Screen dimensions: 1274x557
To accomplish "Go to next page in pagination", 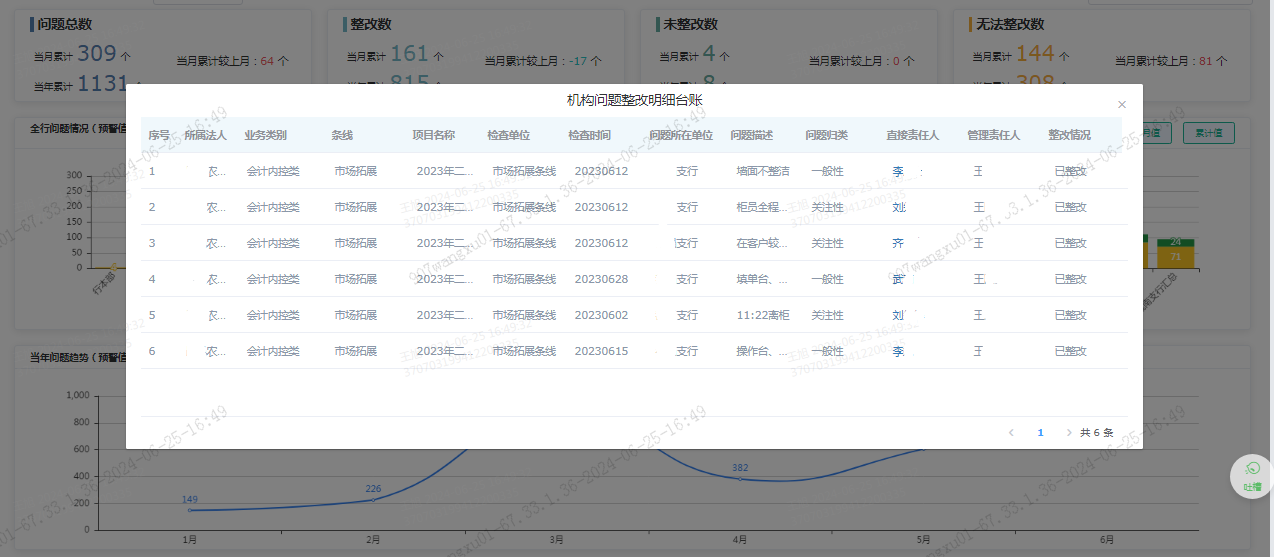I will click(x=1069, y=433).
